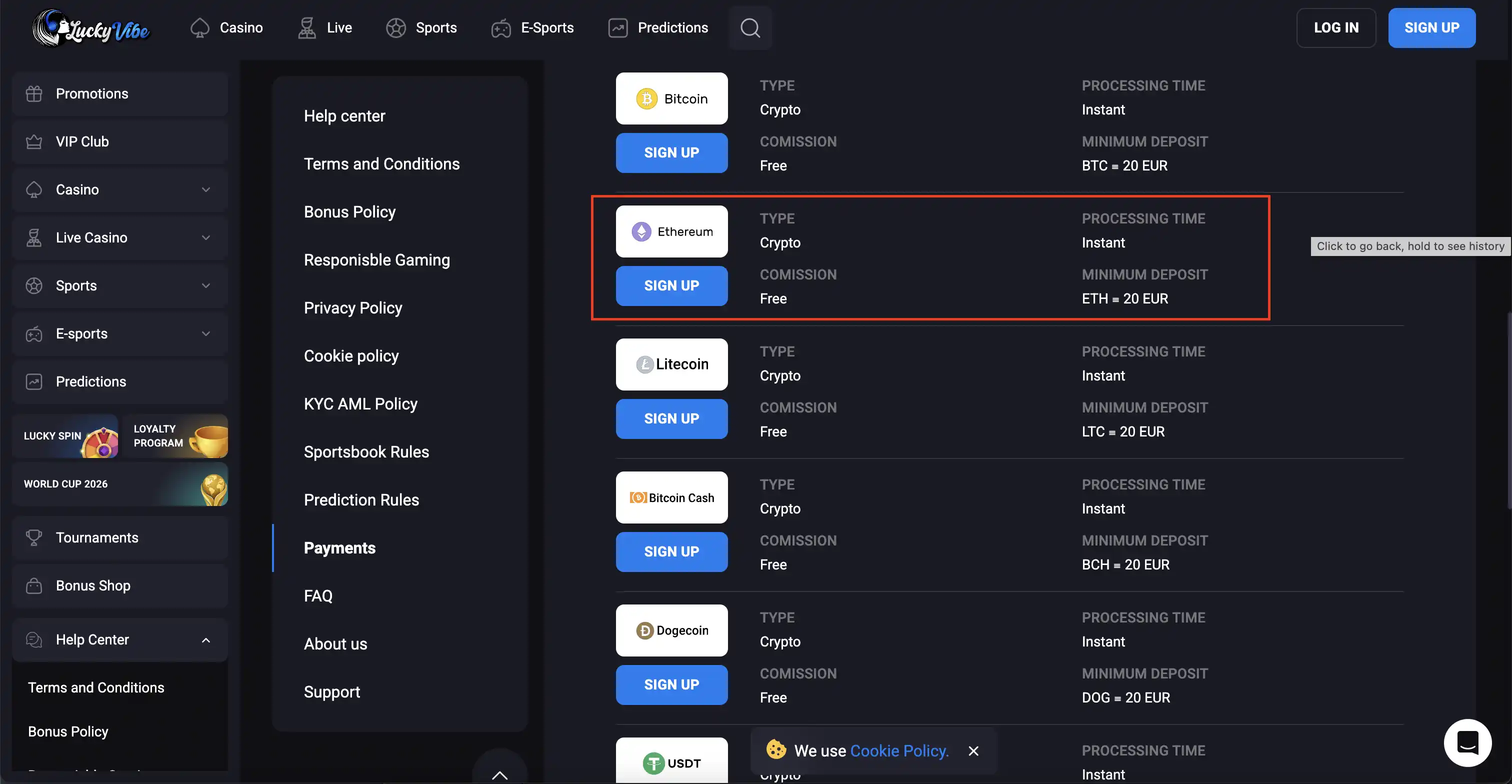This screenshot has width=1512, height=784.
Task: Open the live chat support bubble
Action: pos(1467,742)
